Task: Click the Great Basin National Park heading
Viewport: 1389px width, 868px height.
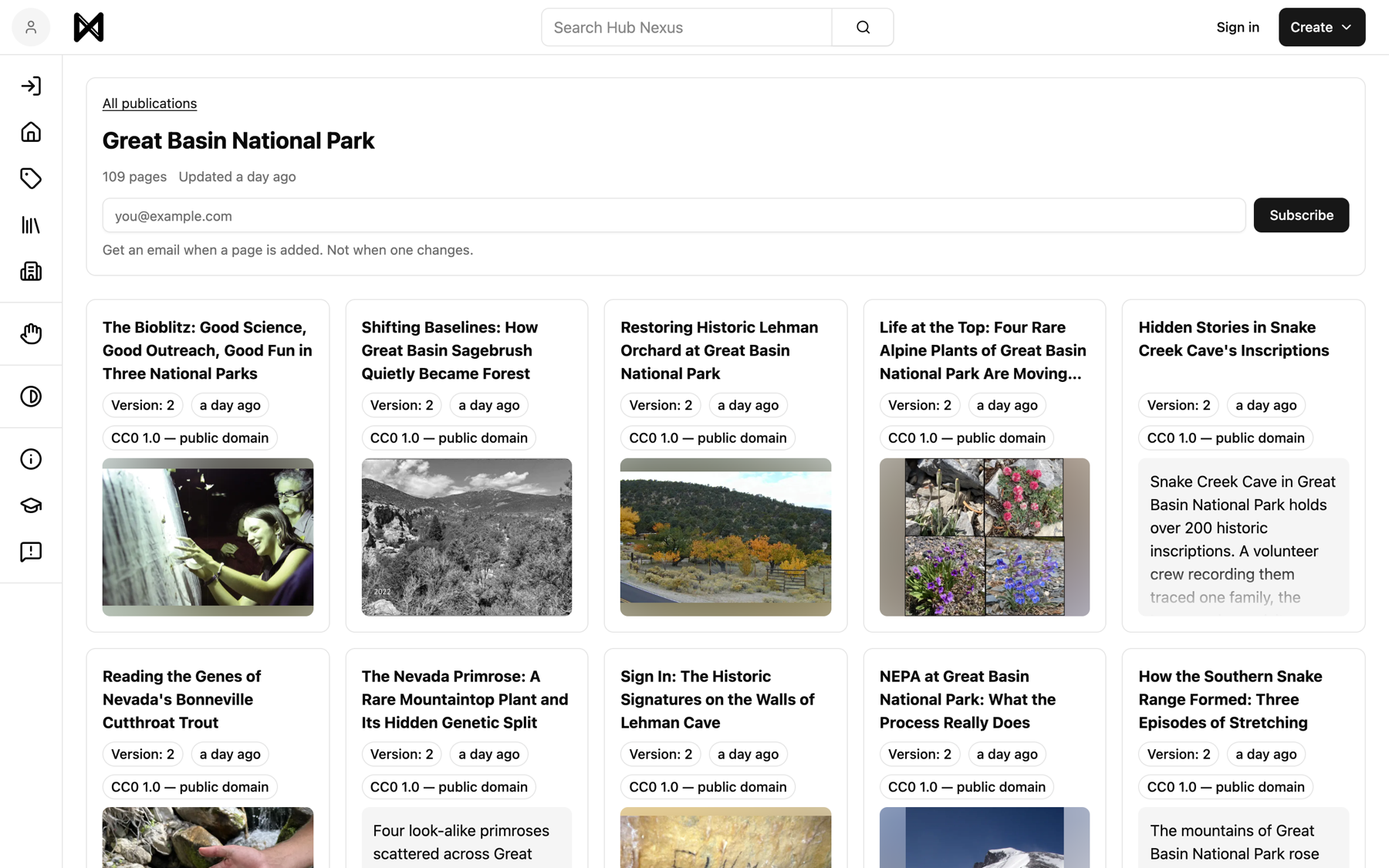Action: pos(238,140)
